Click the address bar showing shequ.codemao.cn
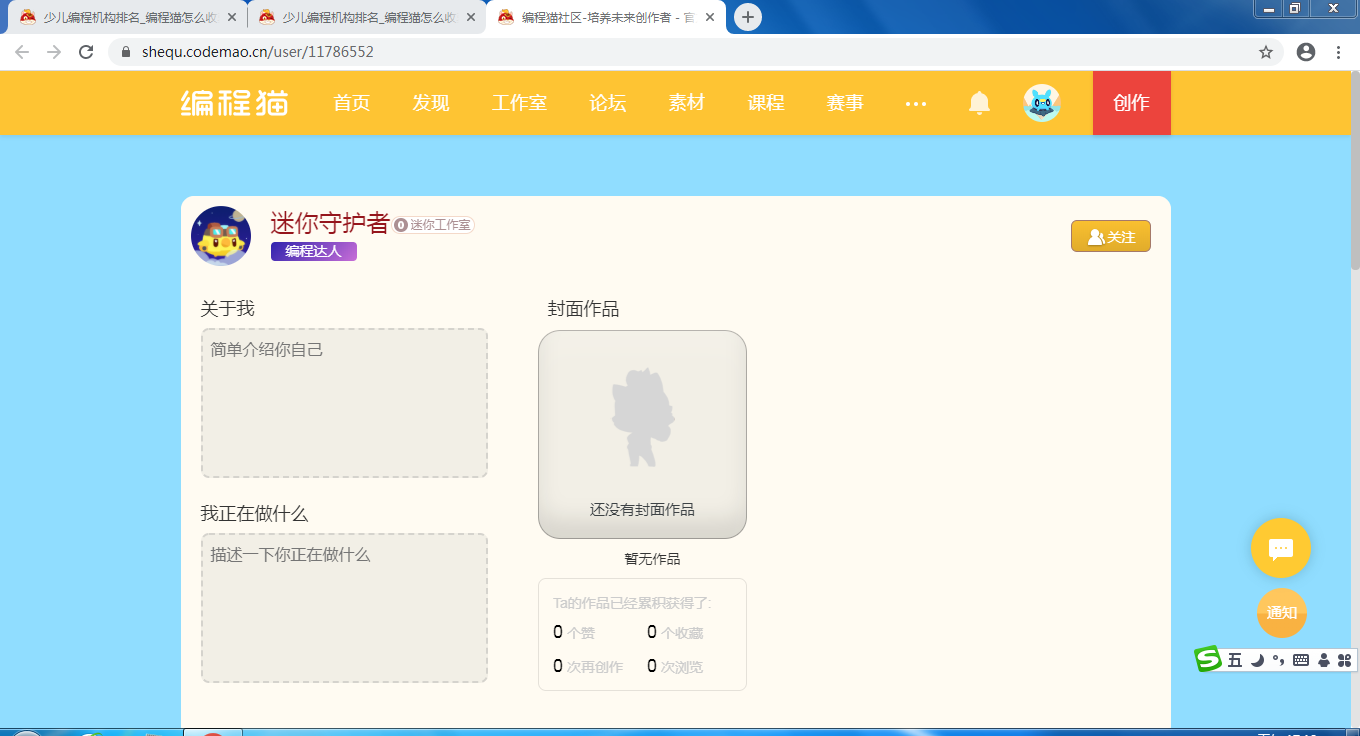 coord(695,52)
